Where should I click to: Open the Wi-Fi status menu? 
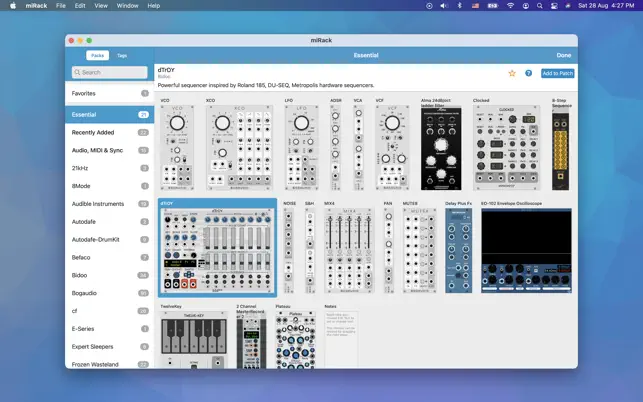(510, 6)
